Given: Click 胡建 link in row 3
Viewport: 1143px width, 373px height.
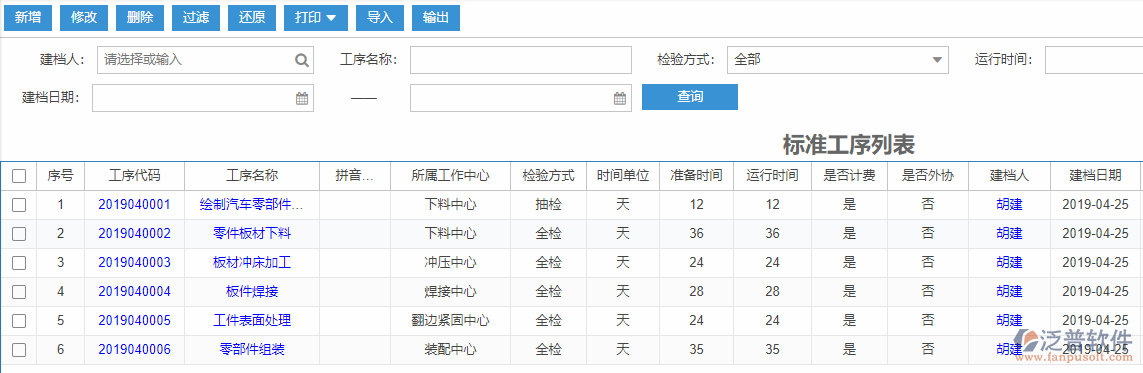Looking at the screenshot, I should coord(1009,262).
